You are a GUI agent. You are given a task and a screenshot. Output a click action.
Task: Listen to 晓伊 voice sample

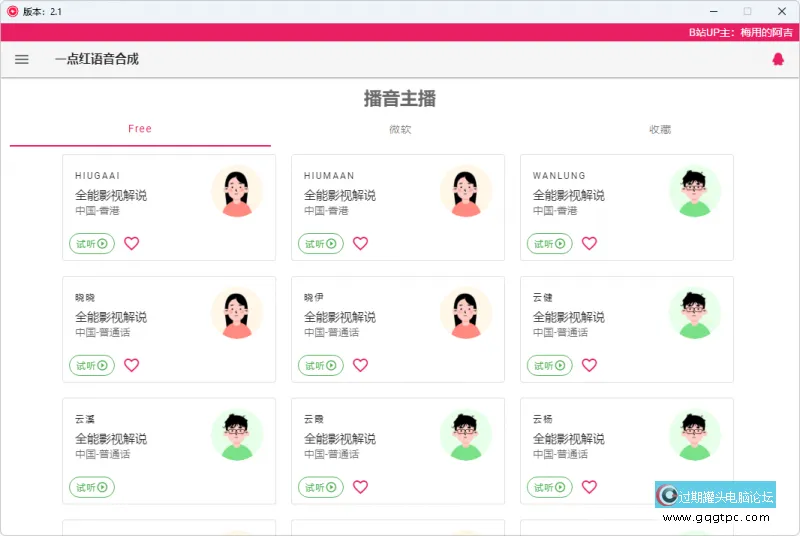click(321, 365)
